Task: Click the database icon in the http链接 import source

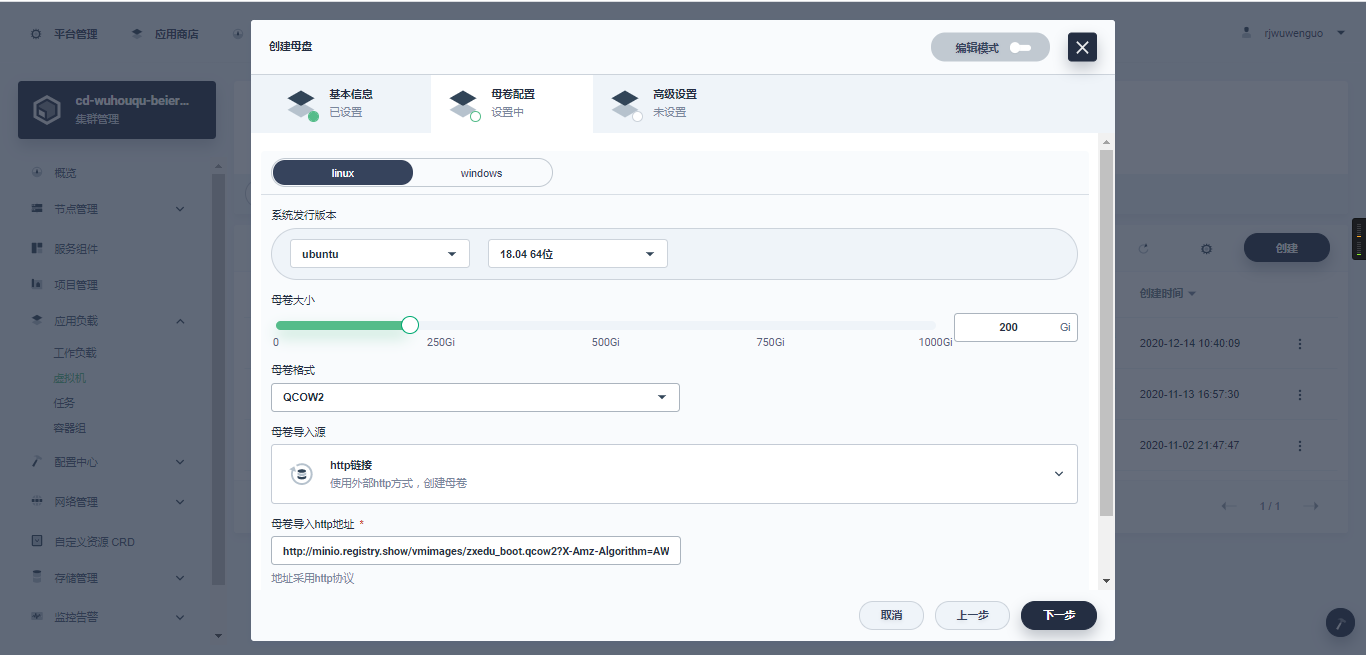Action: pos(300,474)
